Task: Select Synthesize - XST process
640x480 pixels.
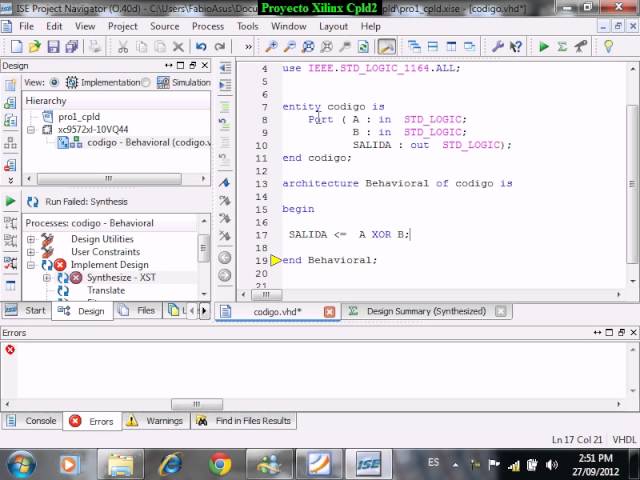Action: [x=121, y=278]
